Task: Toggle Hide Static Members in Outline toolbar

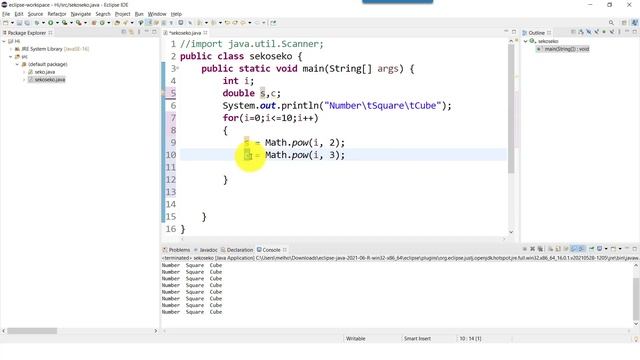Action: (x=597, y=31)
